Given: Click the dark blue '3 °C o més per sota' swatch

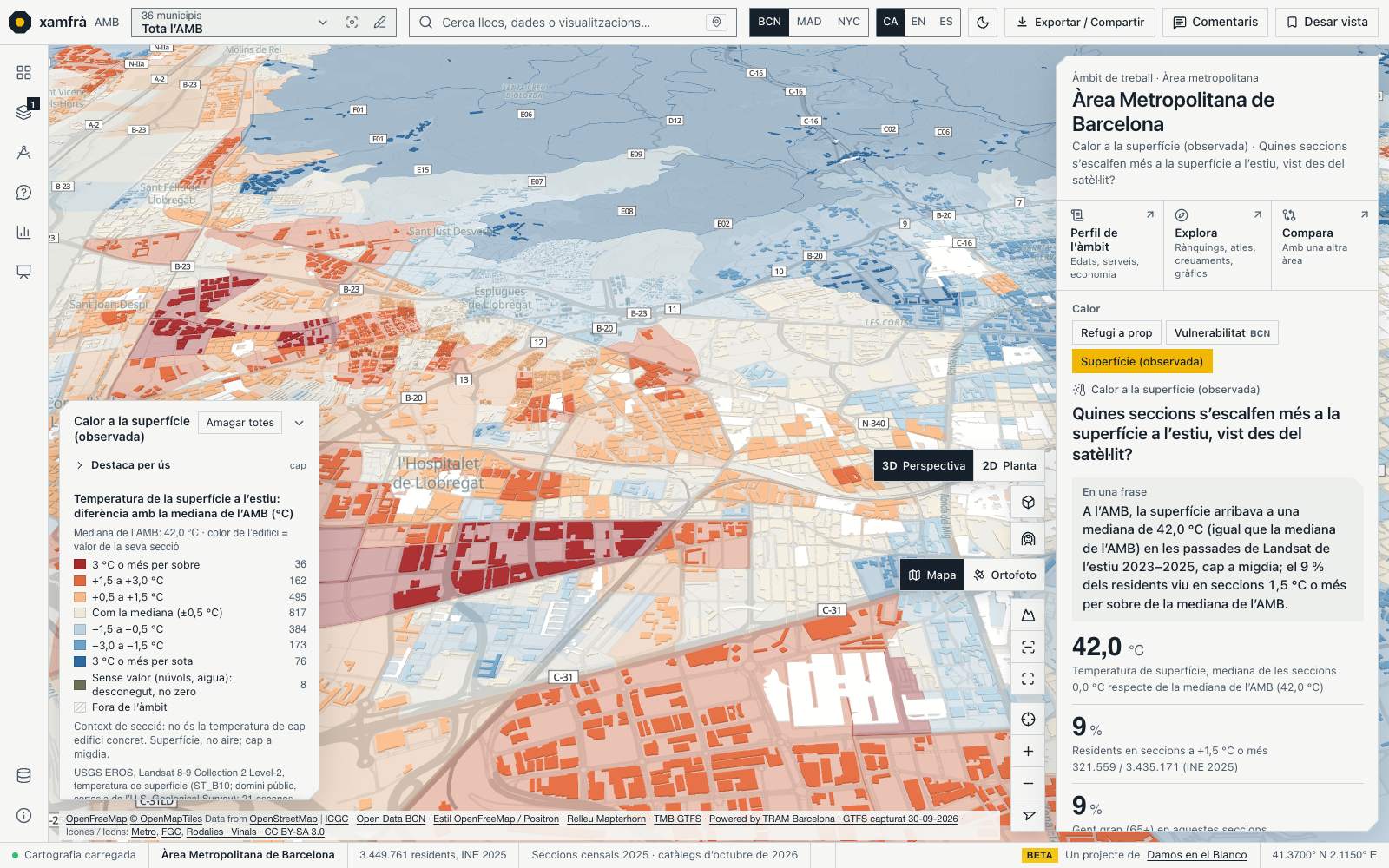Looking at the screenshot, I should click(80, 661).
